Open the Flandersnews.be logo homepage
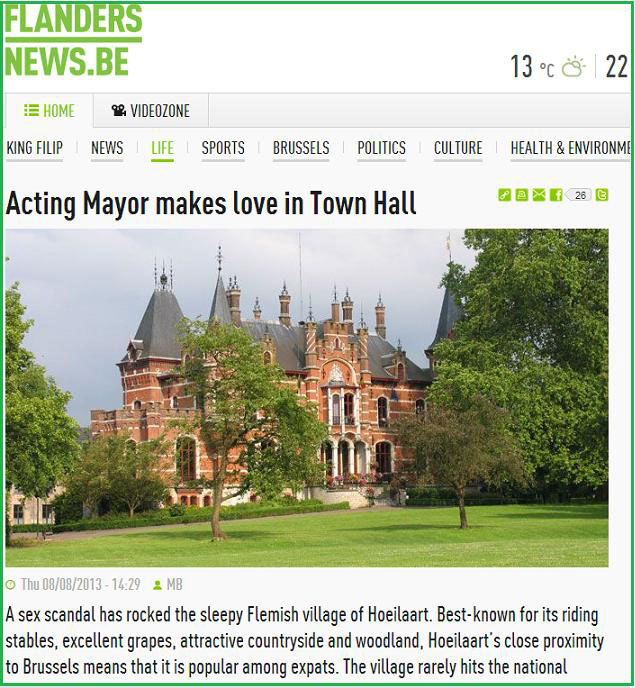The width and height of the screenshot is (635, 688). click(x=74, y=40)
